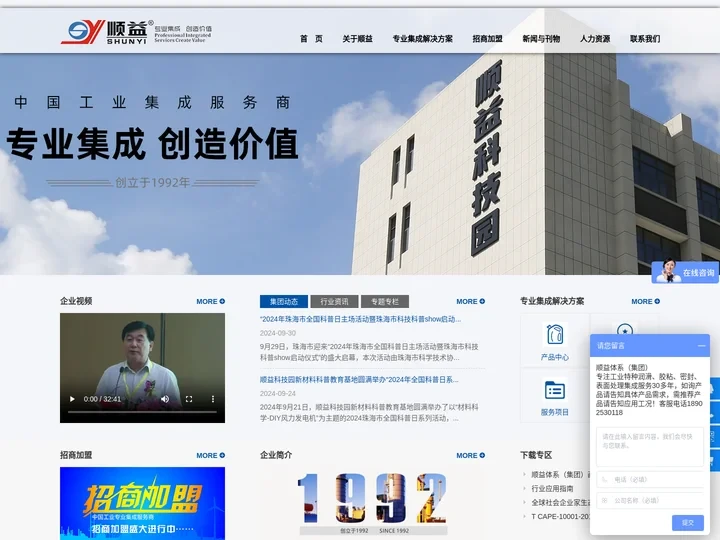
Task: Click MORE next to 企业视频
Action: (x=211, y=301)
